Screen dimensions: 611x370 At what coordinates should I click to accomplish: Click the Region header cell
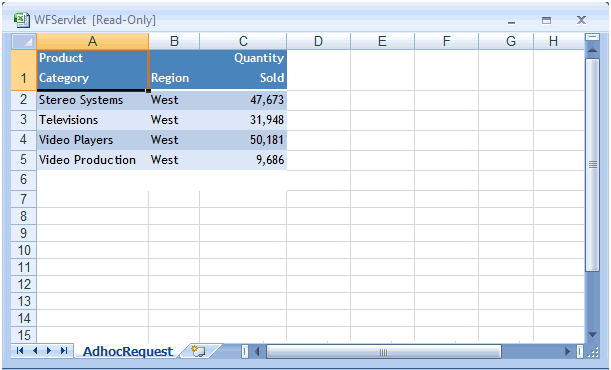(174, 70)
